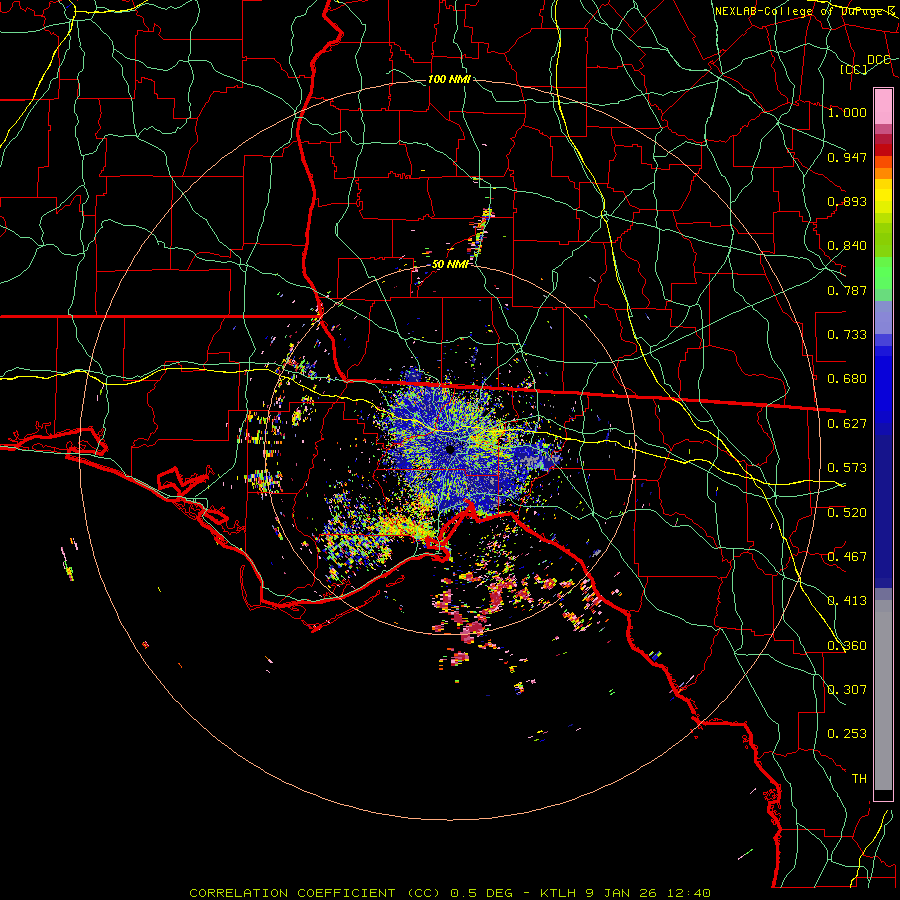Click the 1.000 value on the scale
The width and height of the screenshot is (900, 900).
847,112
